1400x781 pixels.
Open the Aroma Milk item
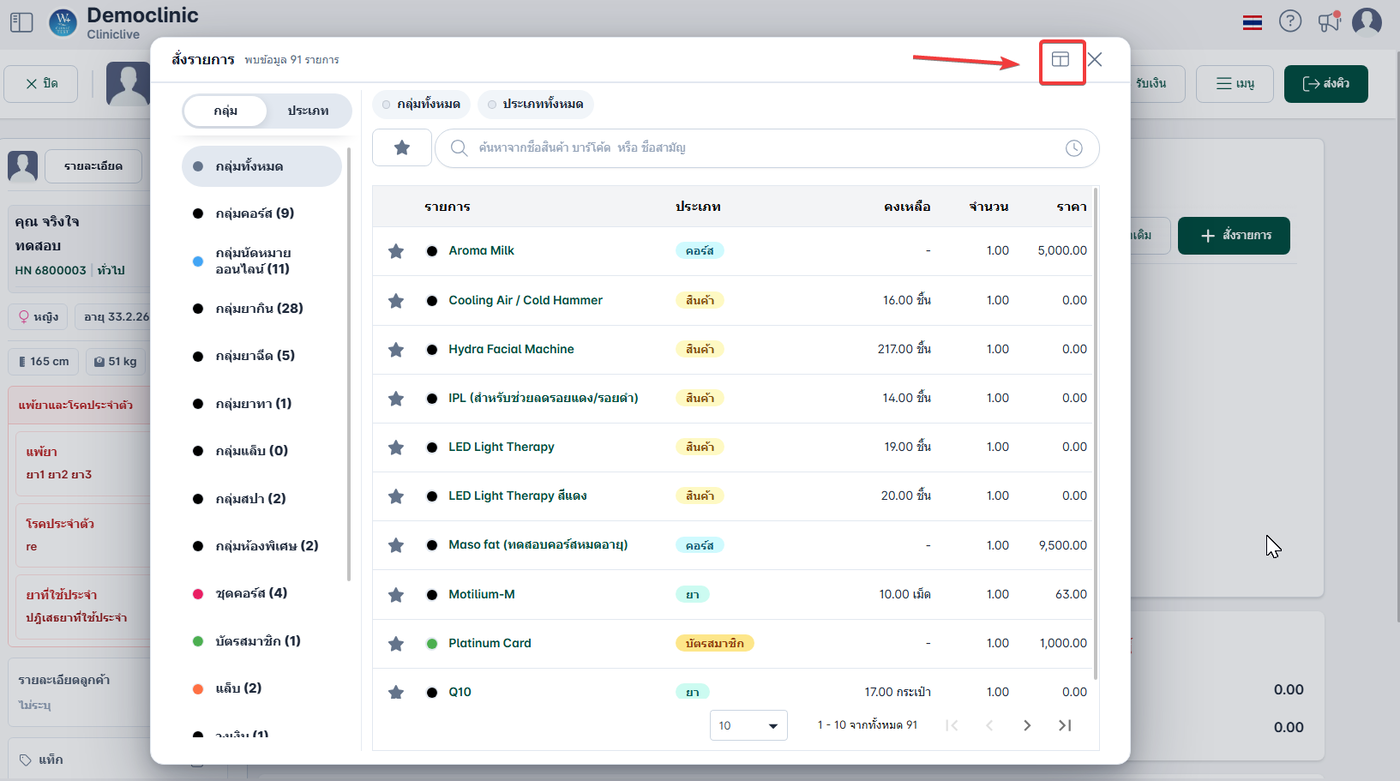[x=481, y=251]
